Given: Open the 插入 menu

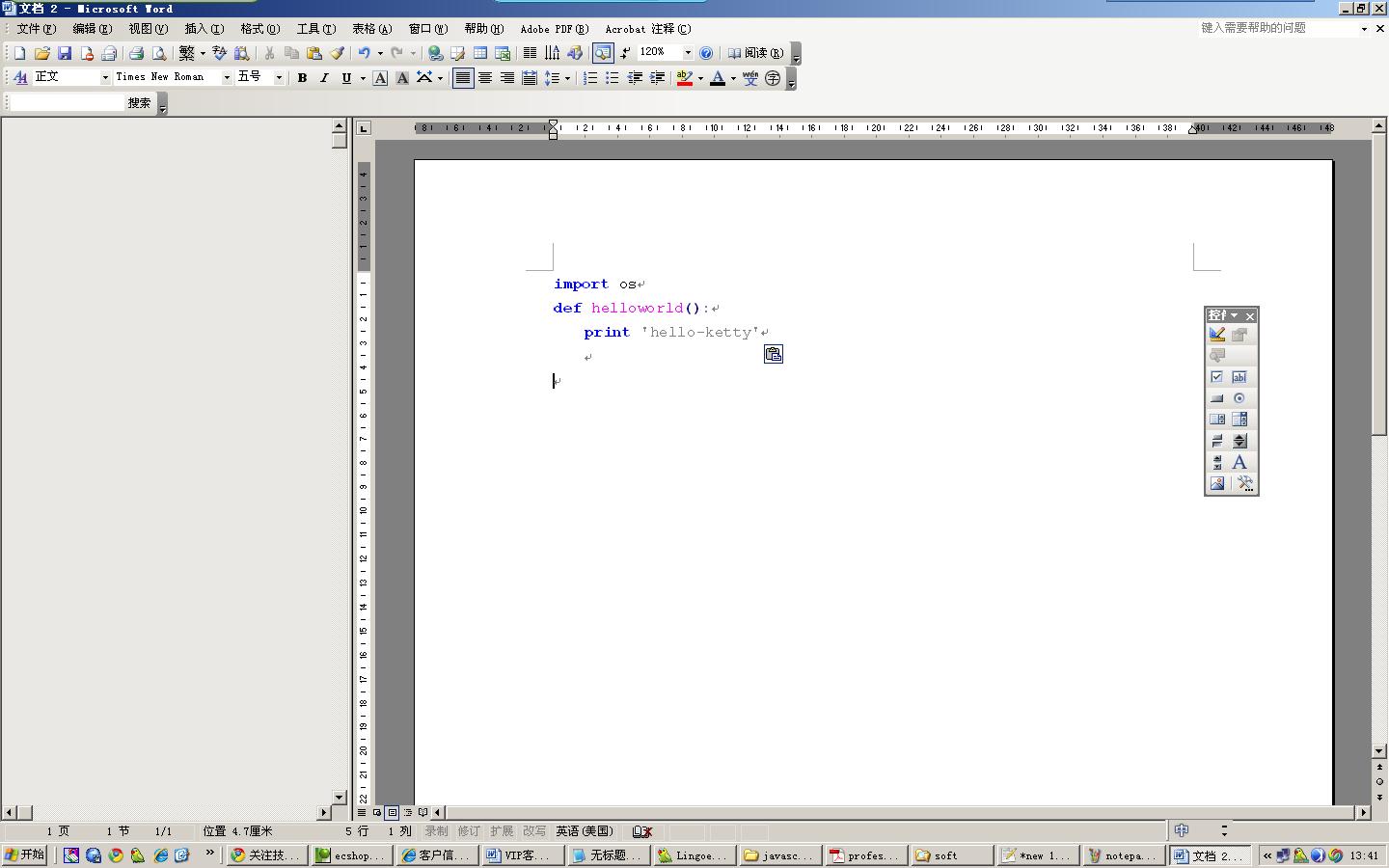Looking at the screenshot, I should coord(203,28).
